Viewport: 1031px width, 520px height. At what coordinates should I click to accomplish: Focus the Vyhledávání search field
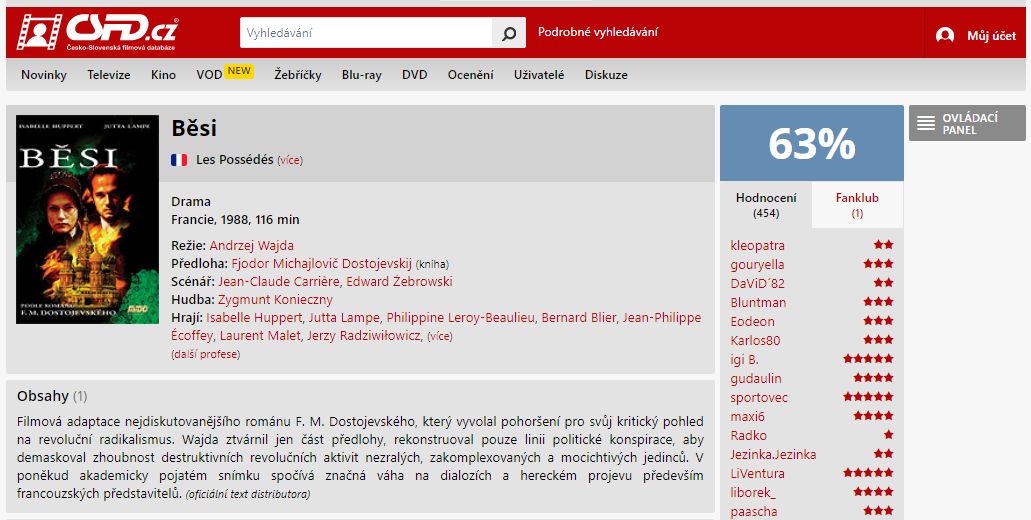[x=366, y=33]
